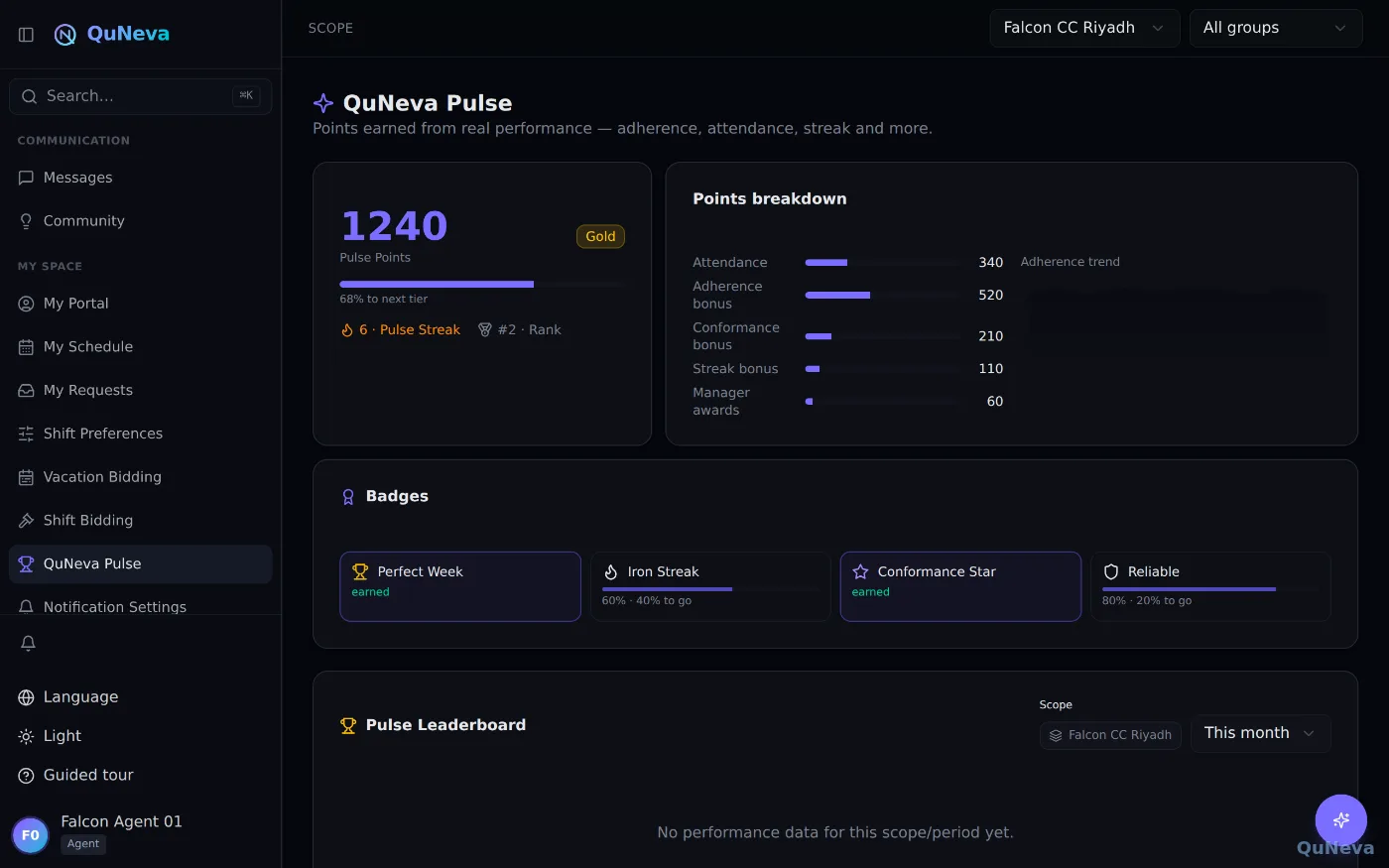Click the Perfect Week trophy icon
1389x868 pixels.
coord(360,572)
